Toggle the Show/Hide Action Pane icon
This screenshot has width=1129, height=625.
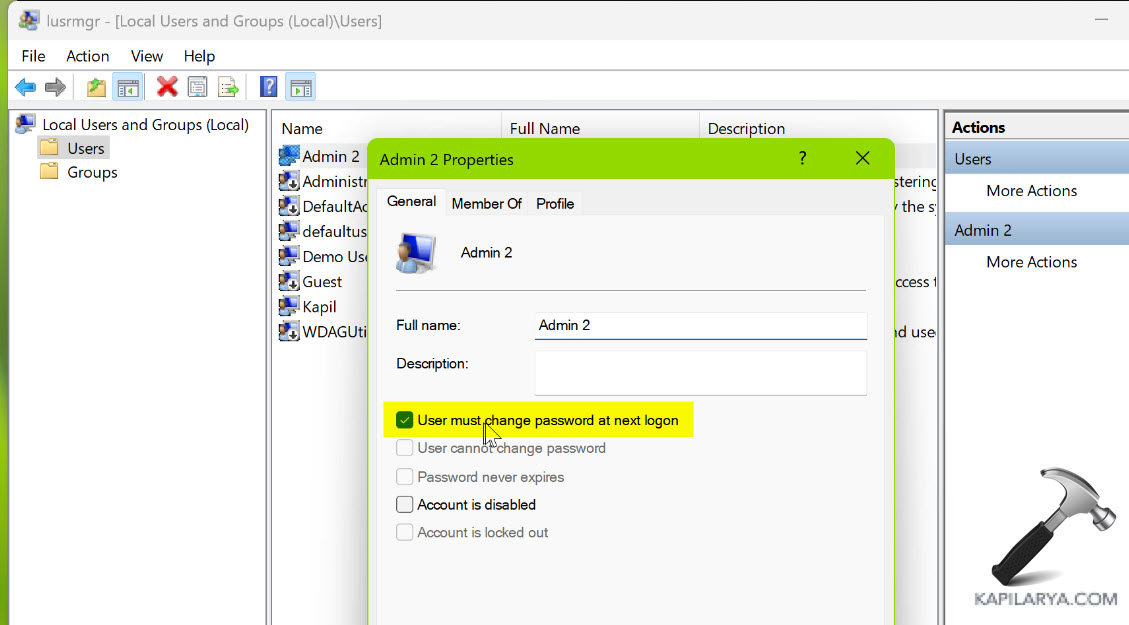[300, 87]
